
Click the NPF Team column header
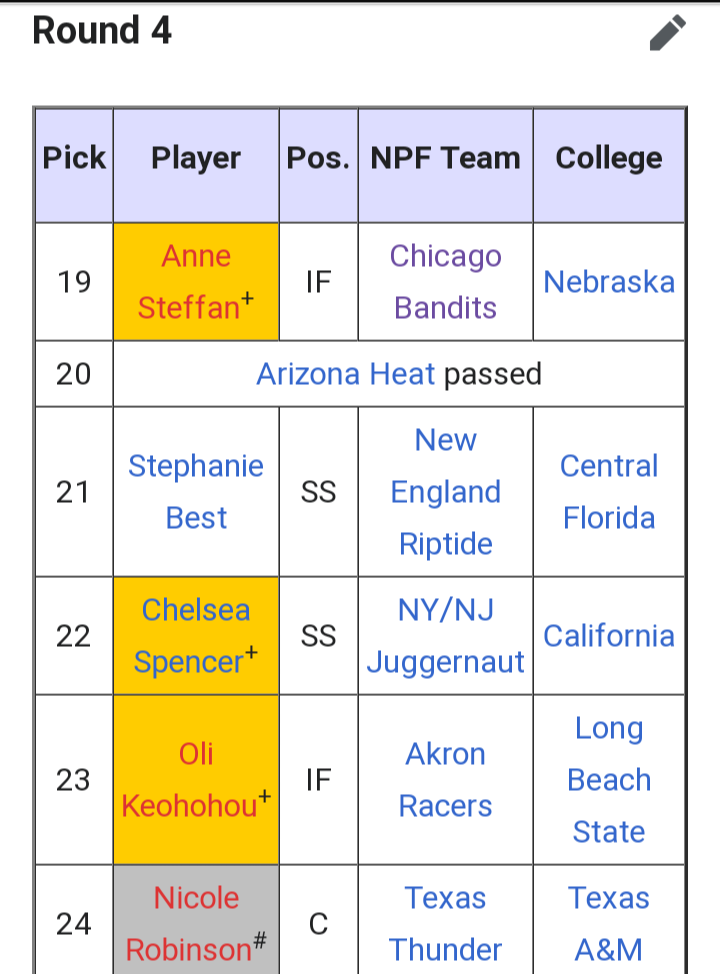click(x=445, y=158)
